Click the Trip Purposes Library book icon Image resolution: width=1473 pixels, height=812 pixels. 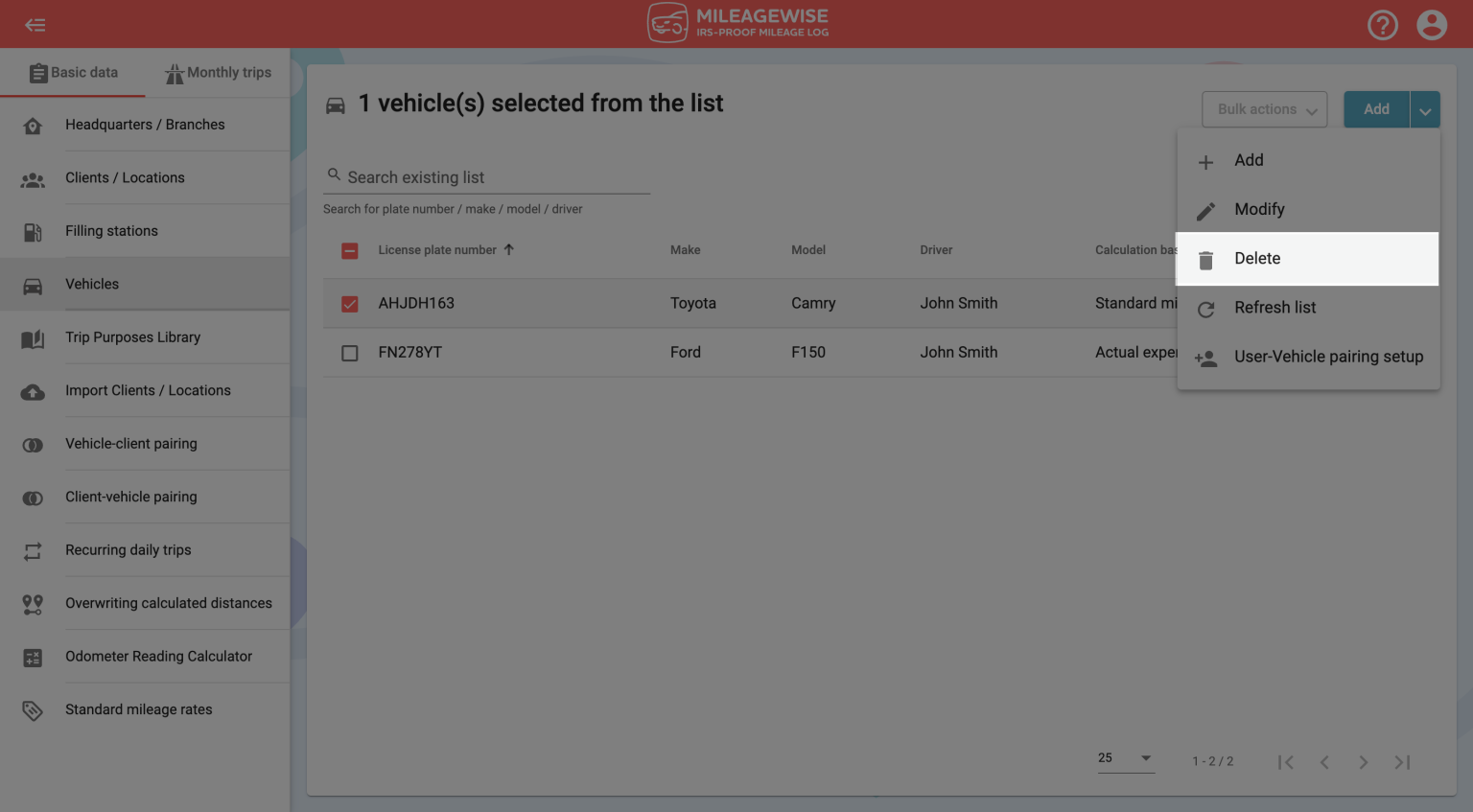click(33, 336)
